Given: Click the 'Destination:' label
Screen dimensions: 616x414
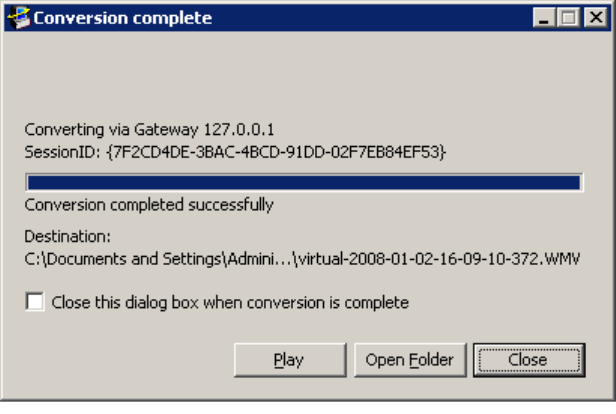Looking at the screenshot, I should 68,236.
